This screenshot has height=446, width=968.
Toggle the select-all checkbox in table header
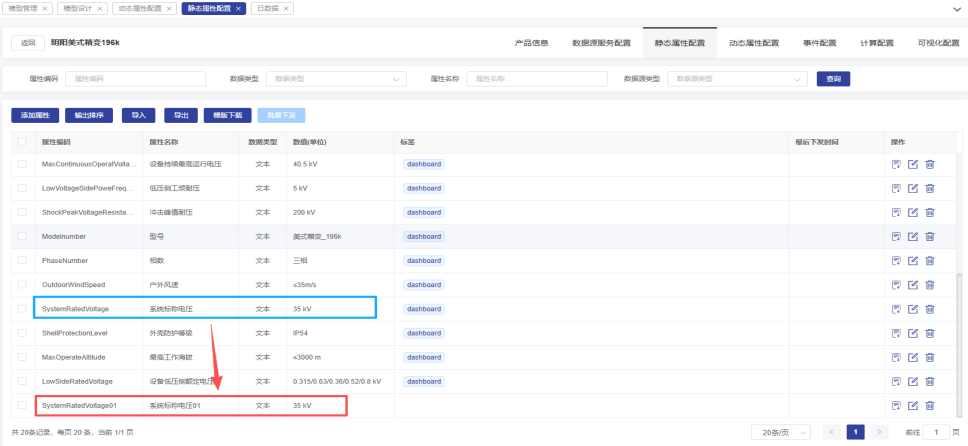click(22, 142)
